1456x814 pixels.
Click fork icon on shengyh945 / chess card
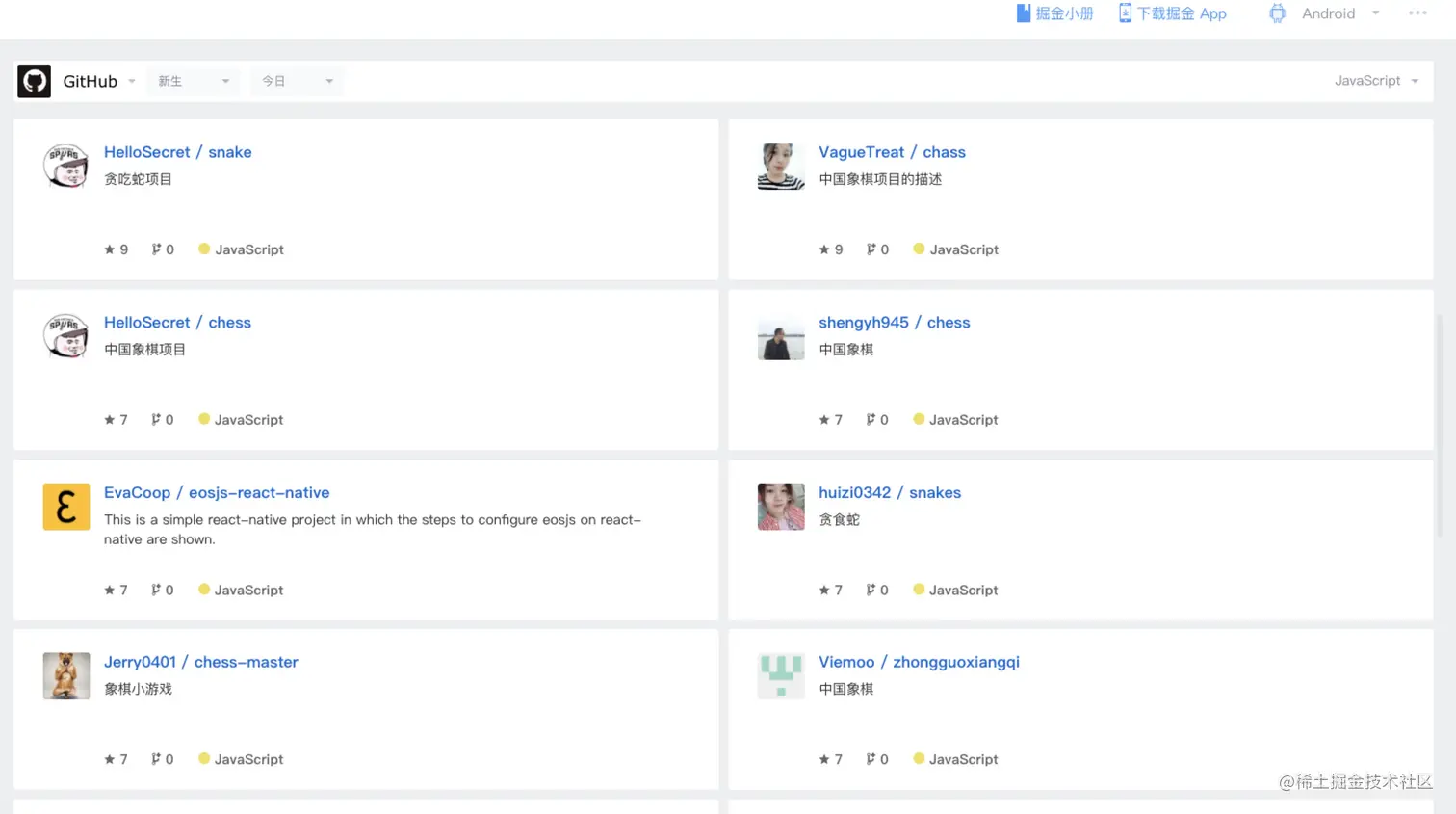pyautogui.click(x=871, y=420)
